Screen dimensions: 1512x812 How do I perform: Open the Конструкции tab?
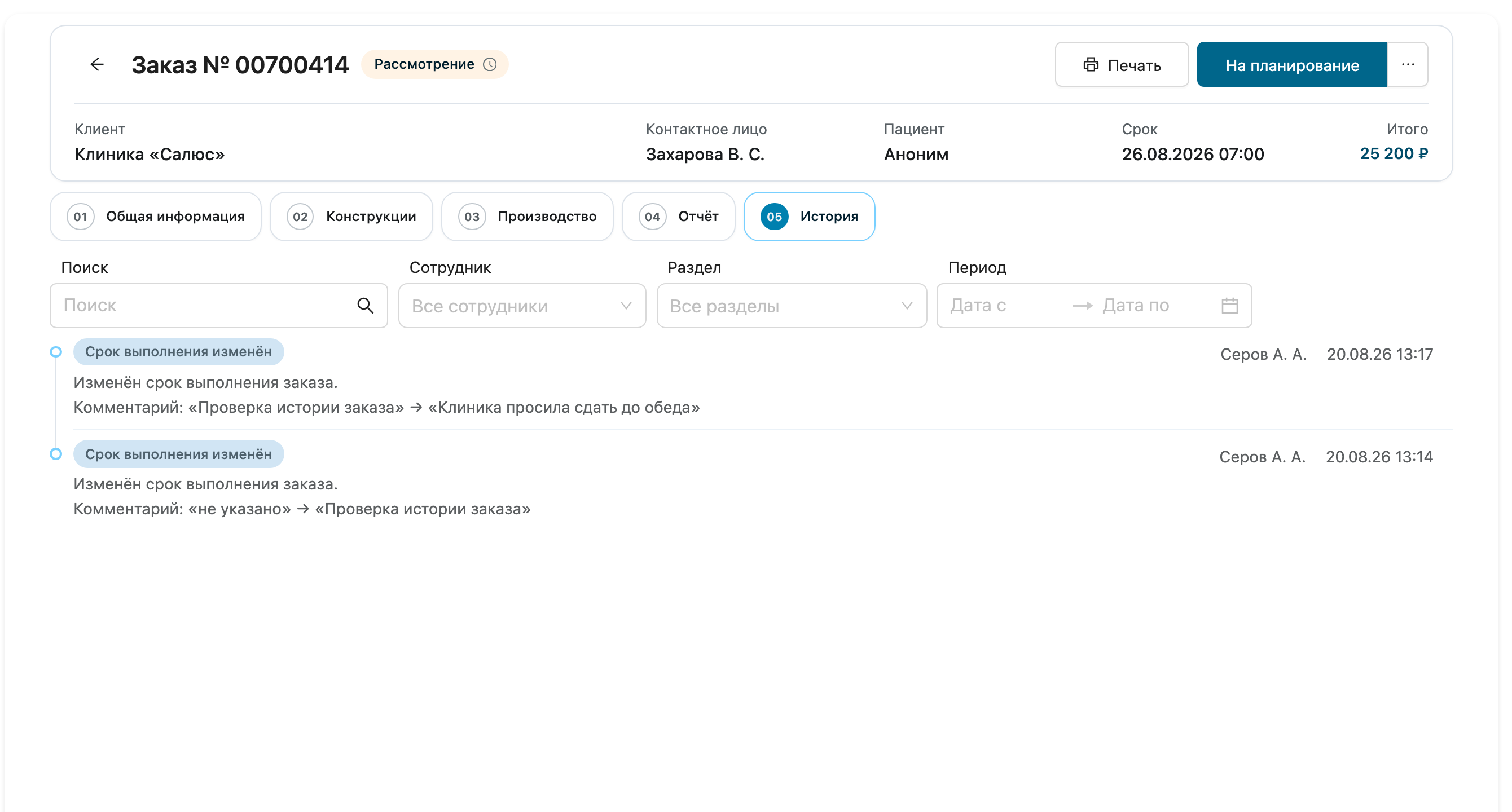coord(351,217)
